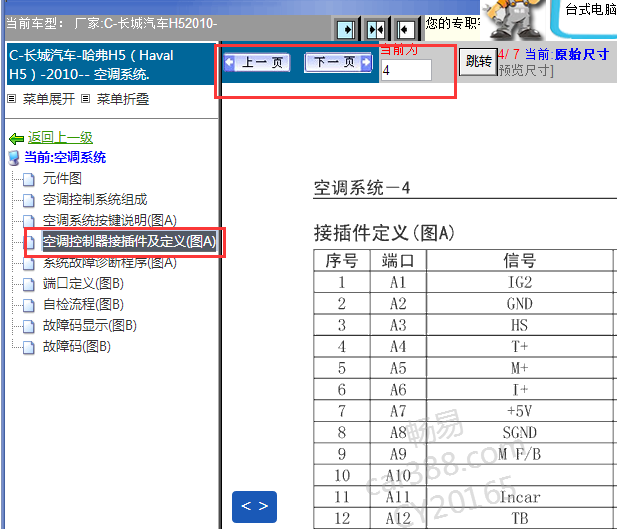Click the 当前:空调系统 node

pyautogui.click(x=65, y=157)
